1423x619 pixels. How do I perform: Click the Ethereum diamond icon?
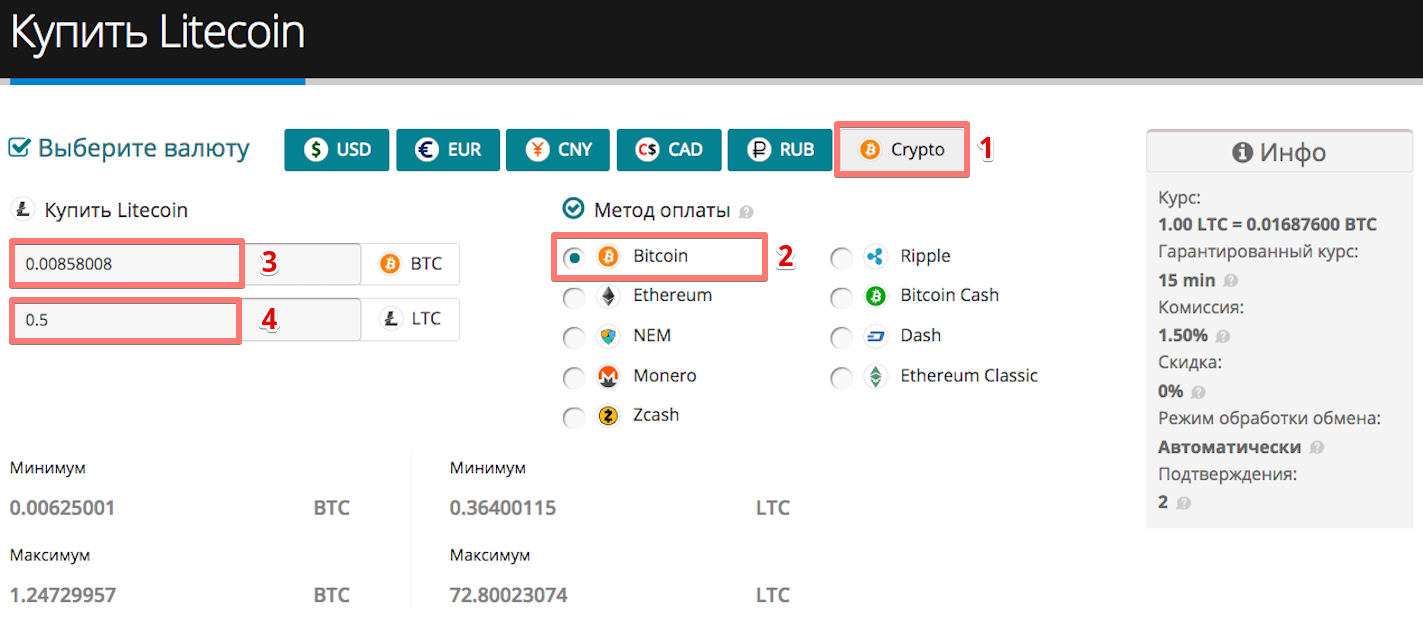(608, 296)
